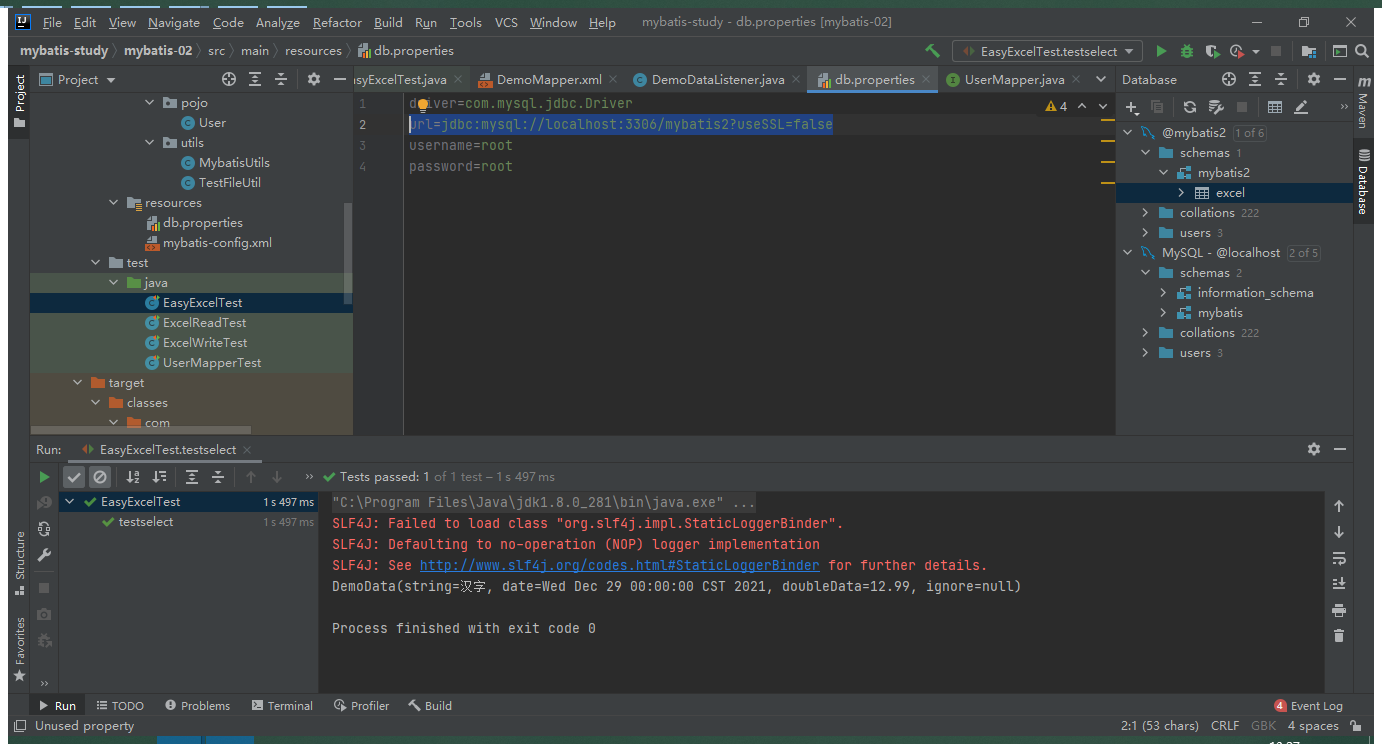
Task: Add a new data source with the plus icon
Action: click(1131, 107)
